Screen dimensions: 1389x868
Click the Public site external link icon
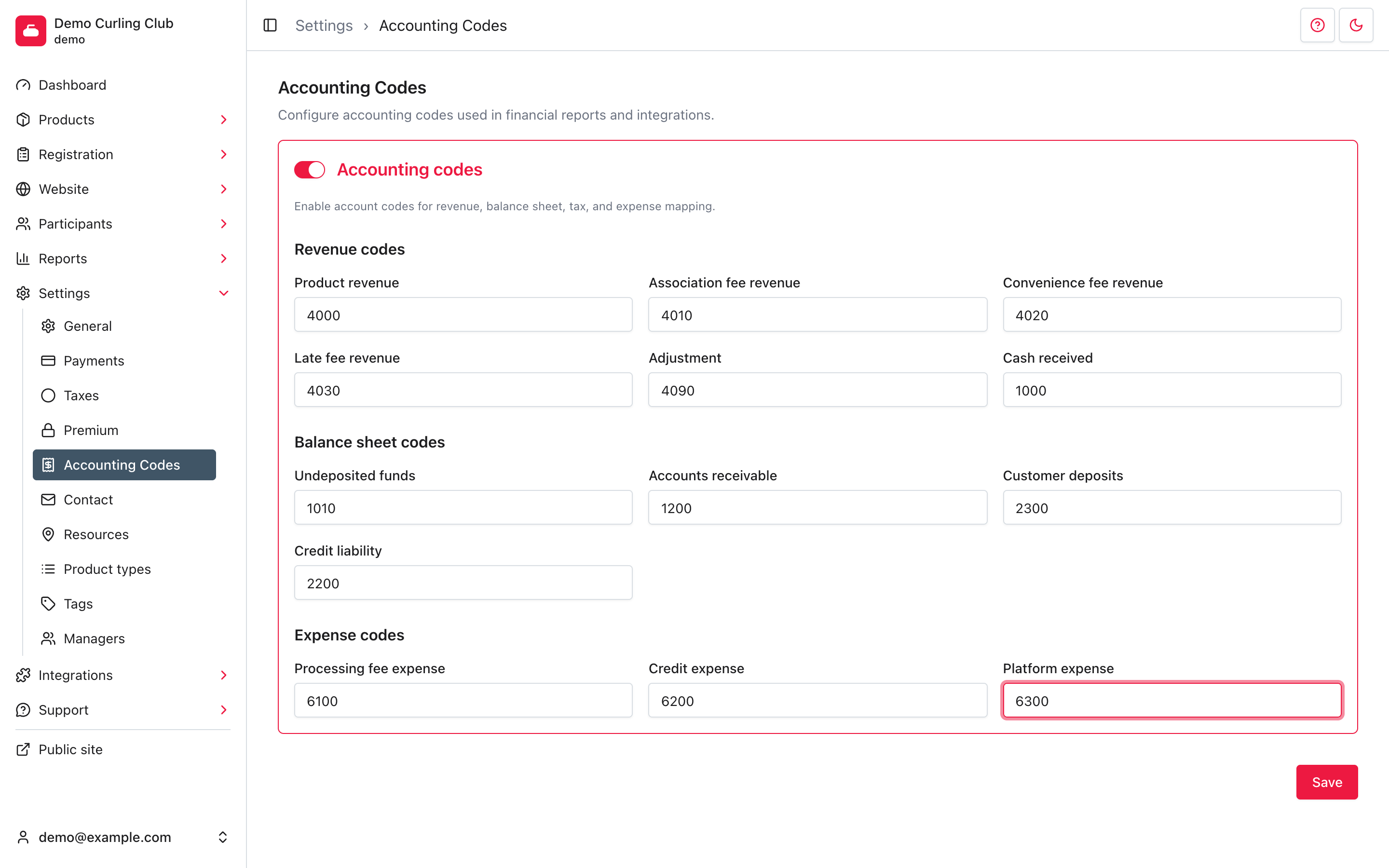tap(23, 749)
